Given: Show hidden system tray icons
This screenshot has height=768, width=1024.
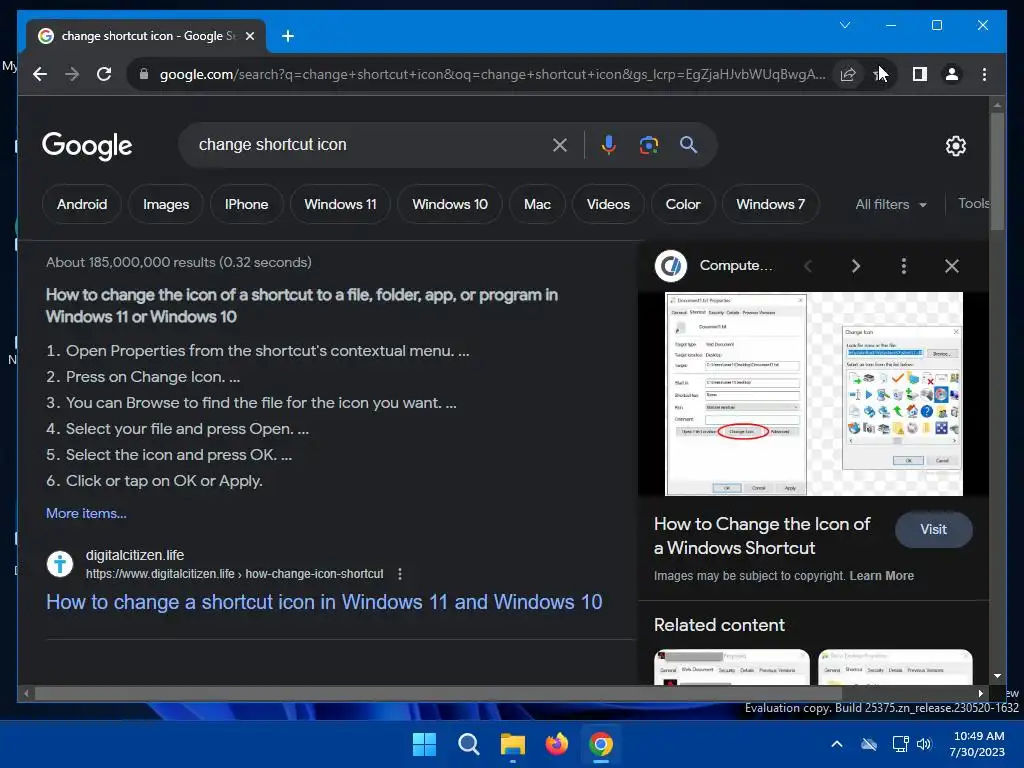Looking at the screenshot, I should 837,744.
